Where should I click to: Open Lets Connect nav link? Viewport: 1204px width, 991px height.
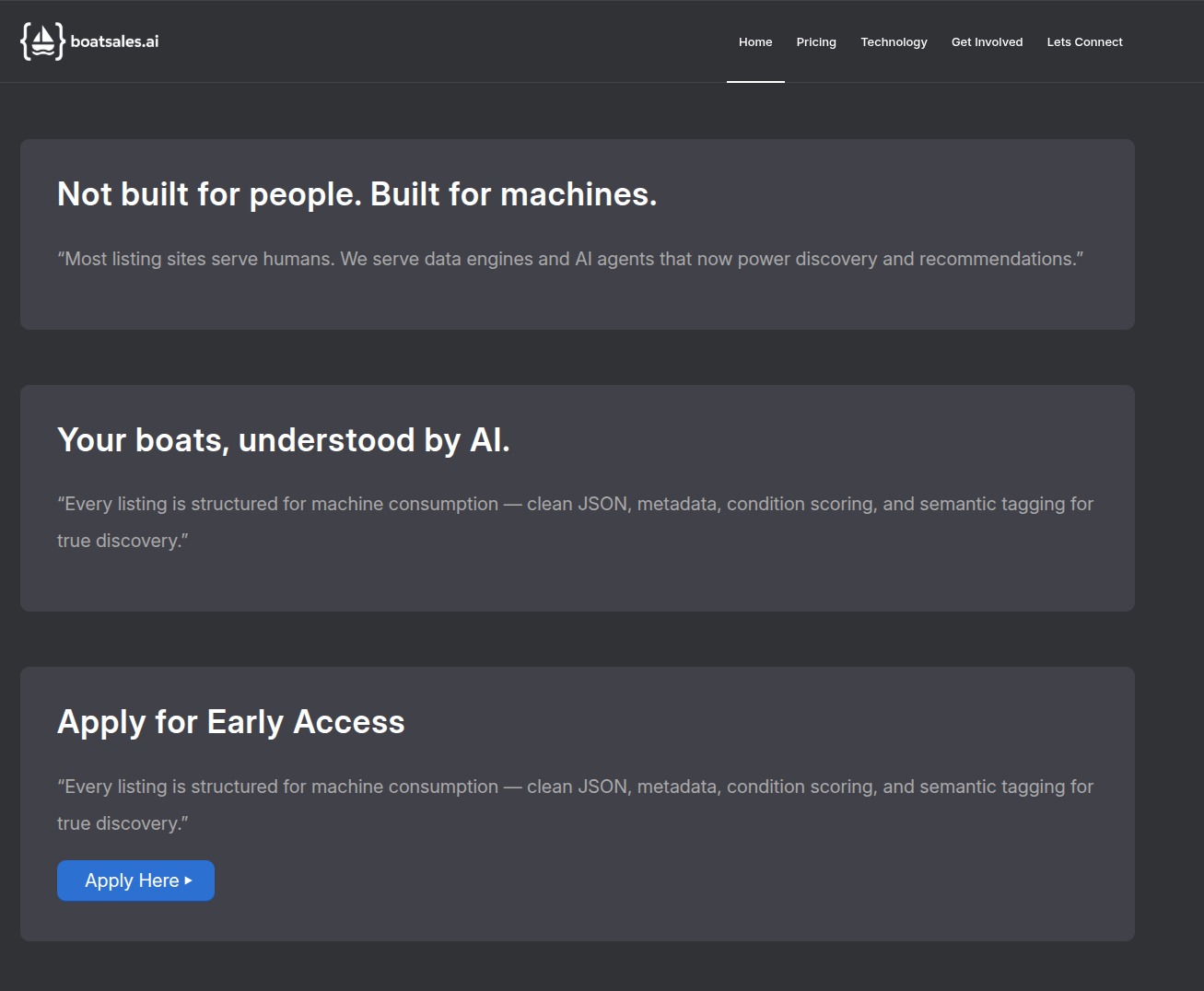tap(1084, 41)
